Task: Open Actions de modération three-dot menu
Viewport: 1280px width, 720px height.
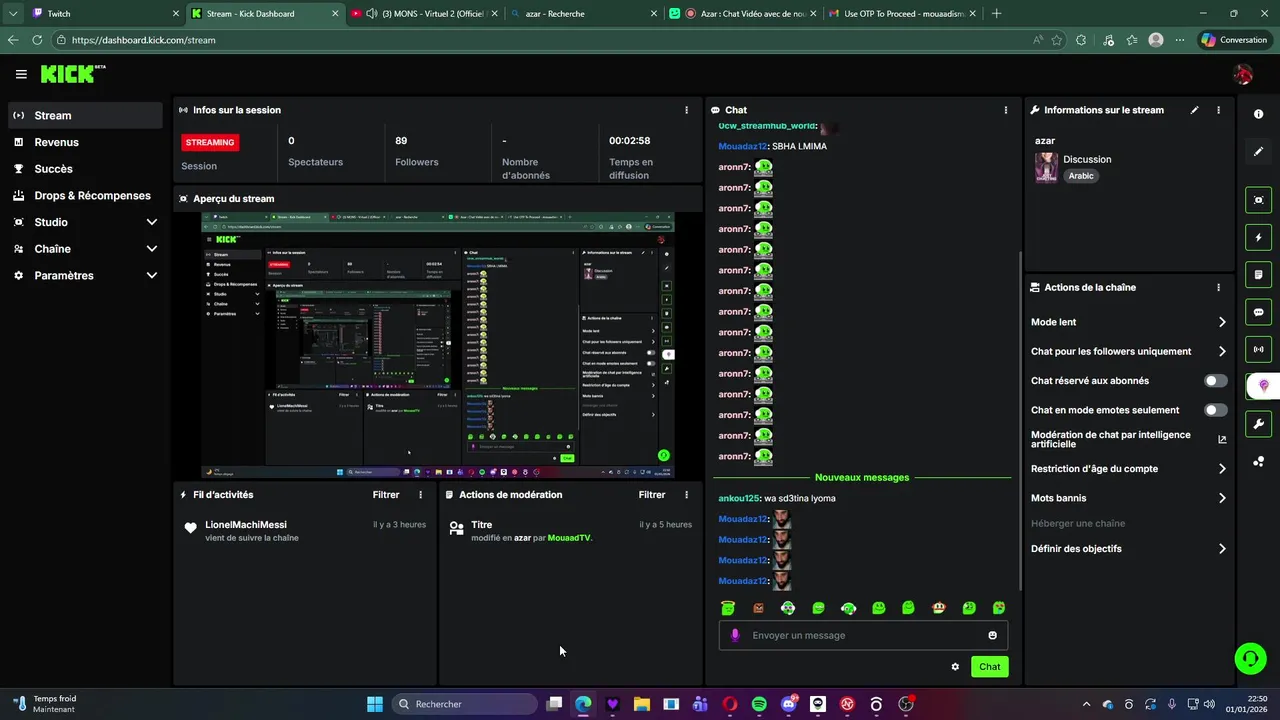Action: click(686, 495)
